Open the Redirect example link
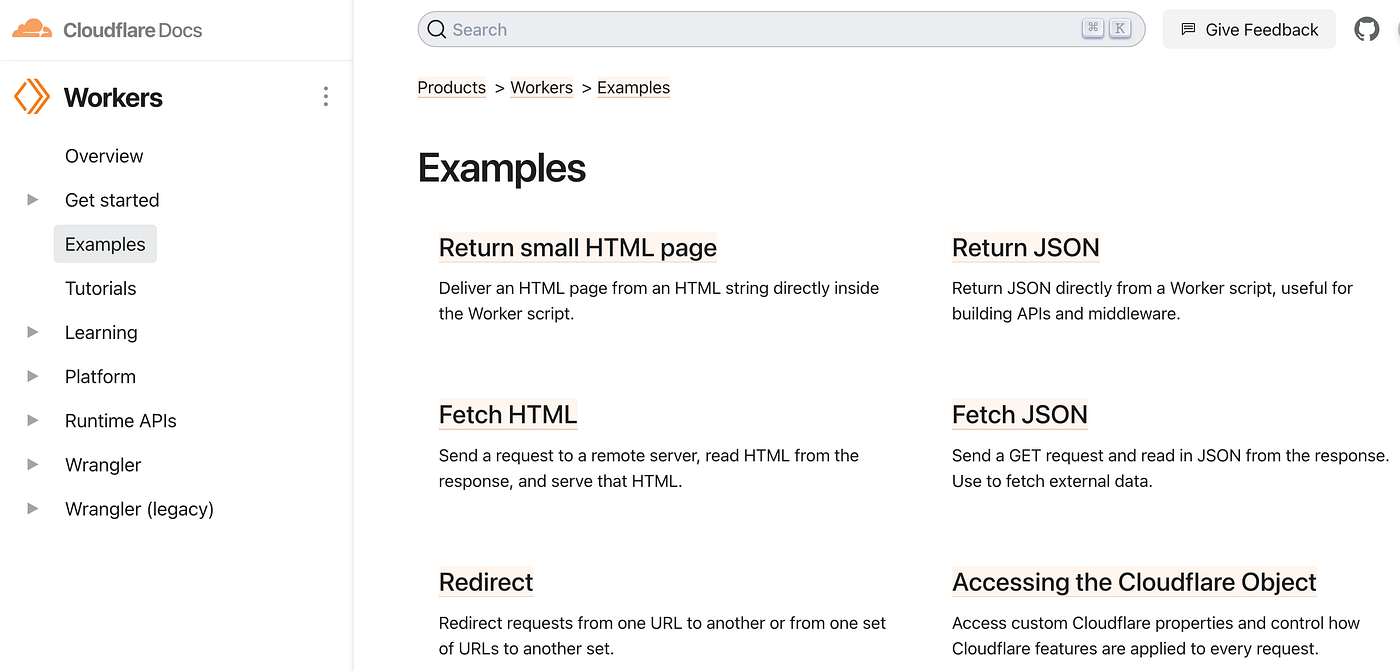Image resolution: width=1400 pixels, height=671 pixels. pos(486,582)
